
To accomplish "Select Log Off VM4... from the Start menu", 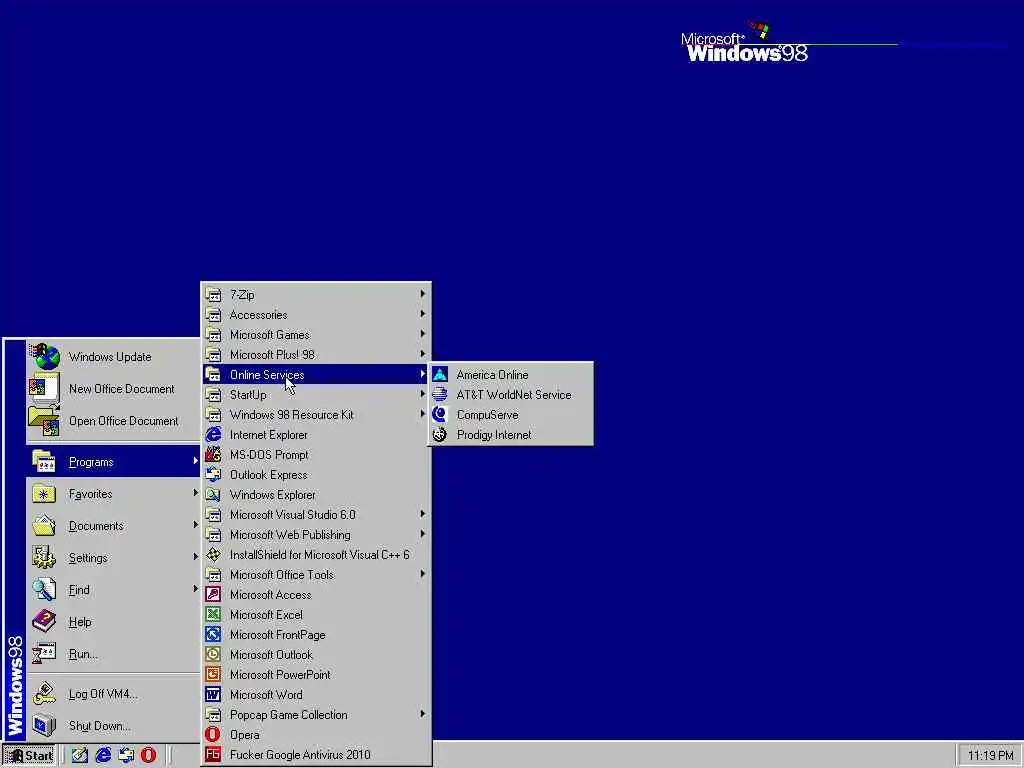I will pos(113,694).
